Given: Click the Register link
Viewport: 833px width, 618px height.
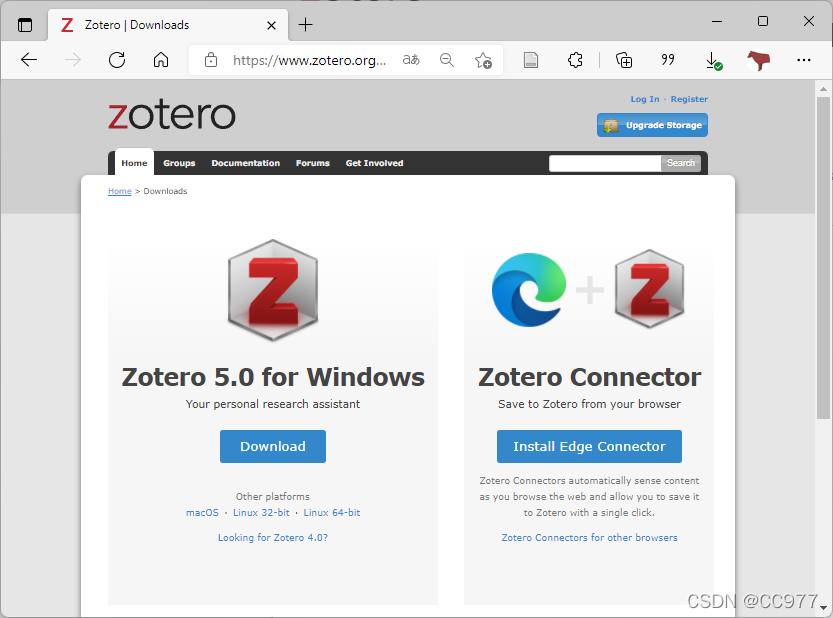Looking at the screenshot, I should click(x=689, y=99).
